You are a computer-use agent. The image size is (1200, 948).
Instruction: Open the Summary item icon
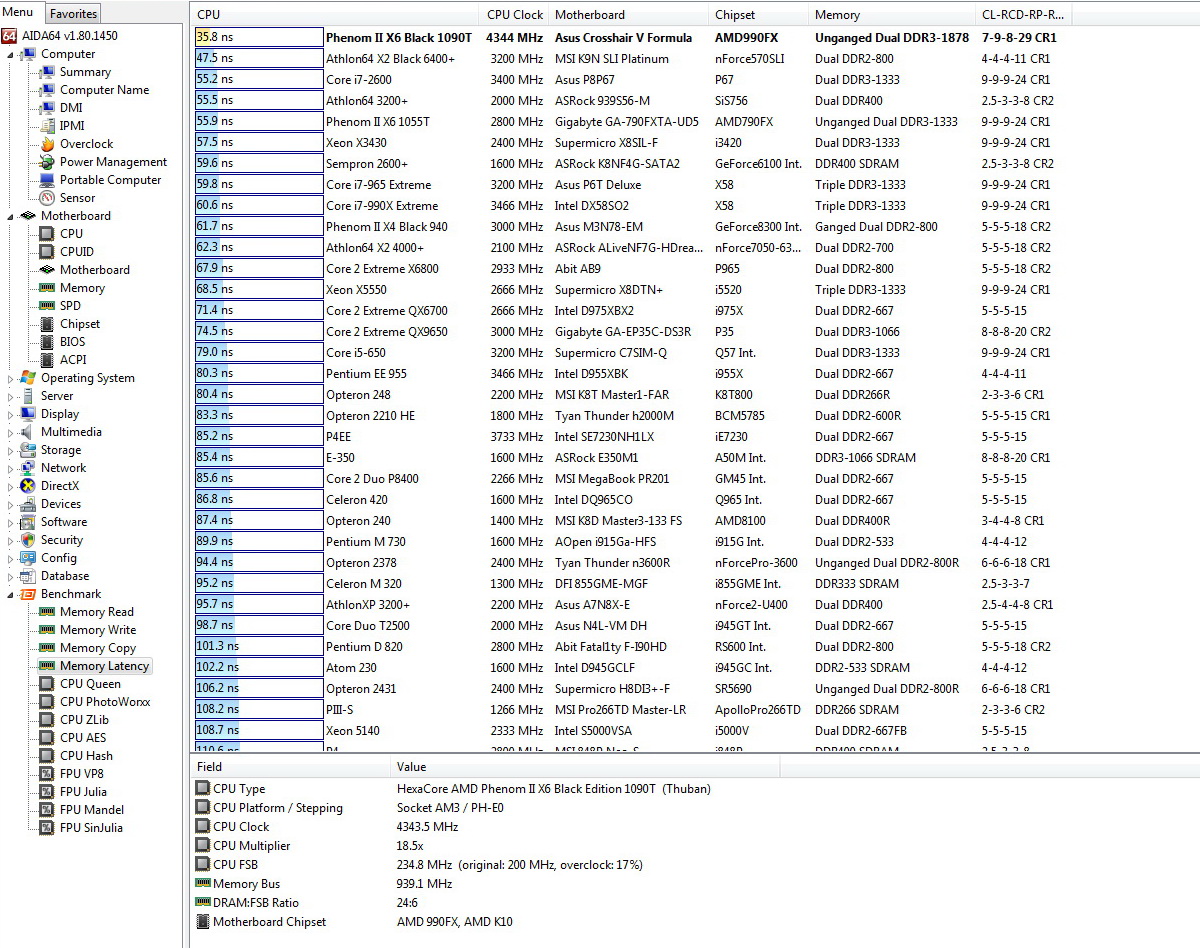(x=46, y=72)
